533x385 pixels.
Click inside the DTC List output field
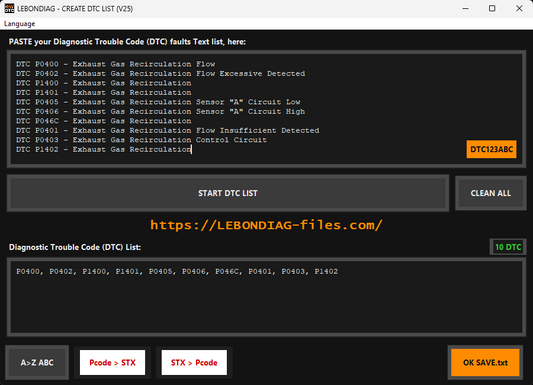coord(266,297)
